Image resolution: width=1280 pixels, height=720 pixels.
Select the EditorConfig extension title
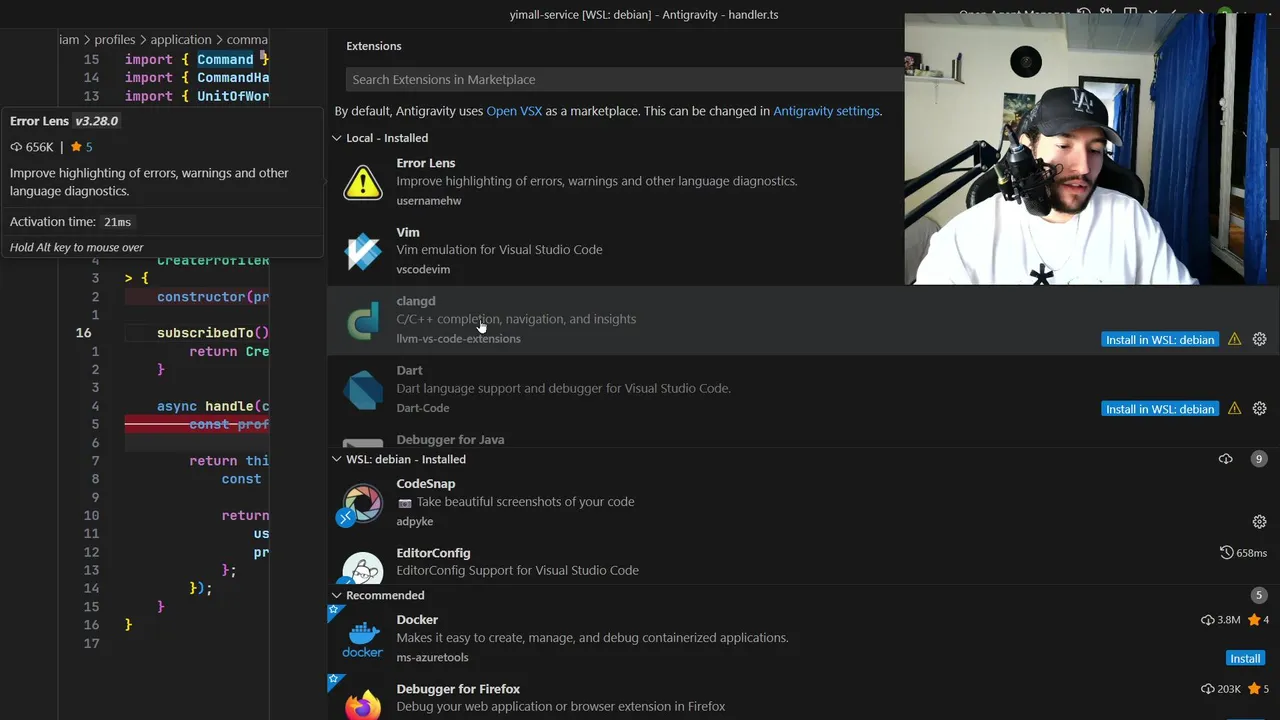433,553
